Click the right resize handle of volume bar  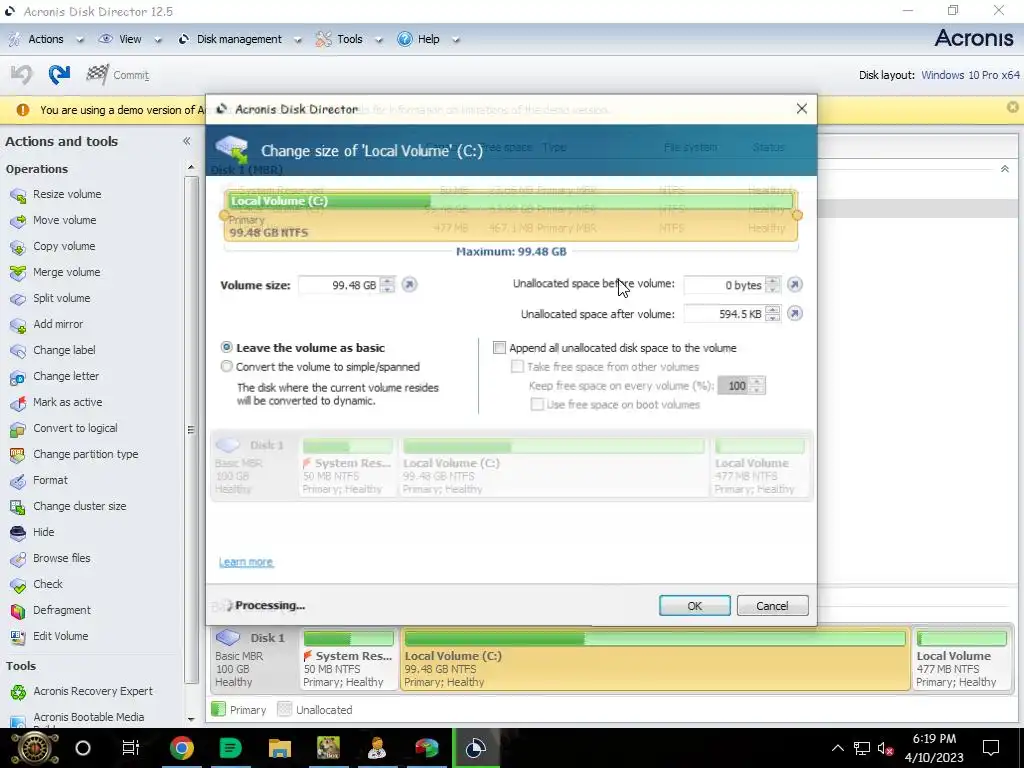click(x=797, y=215)
